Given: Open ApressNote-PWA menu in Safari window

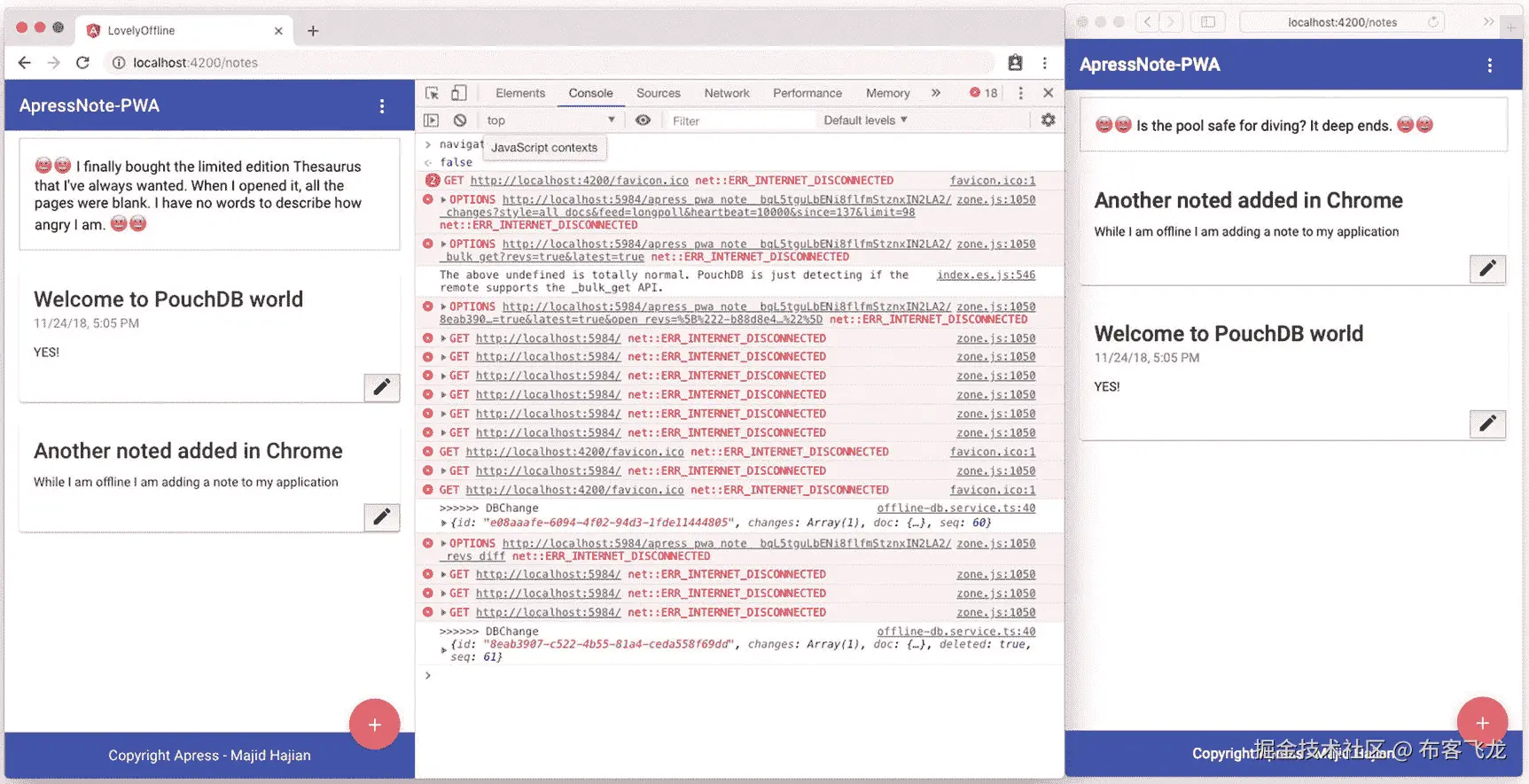Looking at the screenshot, I should point(1490,66).
